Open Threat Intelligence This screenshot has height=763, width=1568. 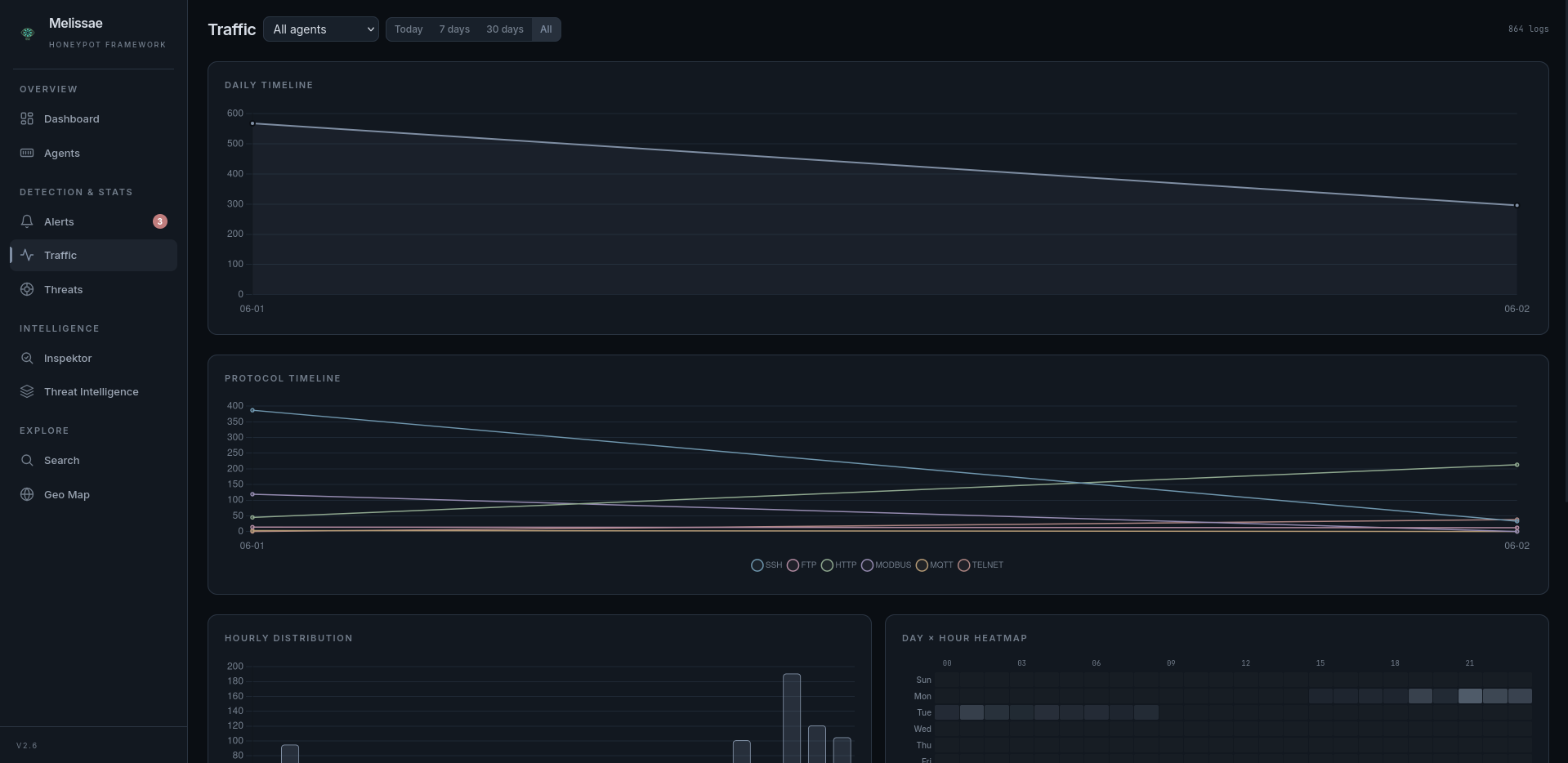tap(94, 391)
